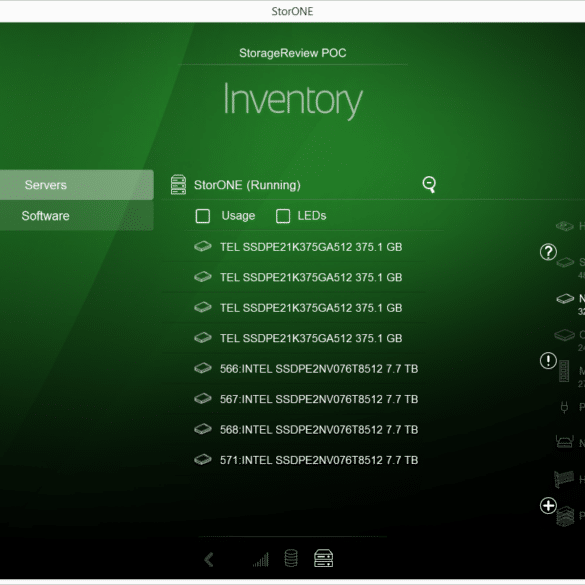
Task: Click the StorageReview POC system name
Action: (292, 53)
